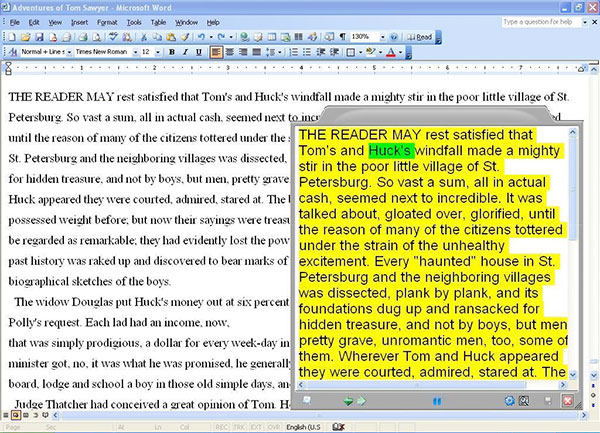This screenshot has height=433, width=600.
Task: Activate the Format Painter brush
Action: [x=185, y=37]
